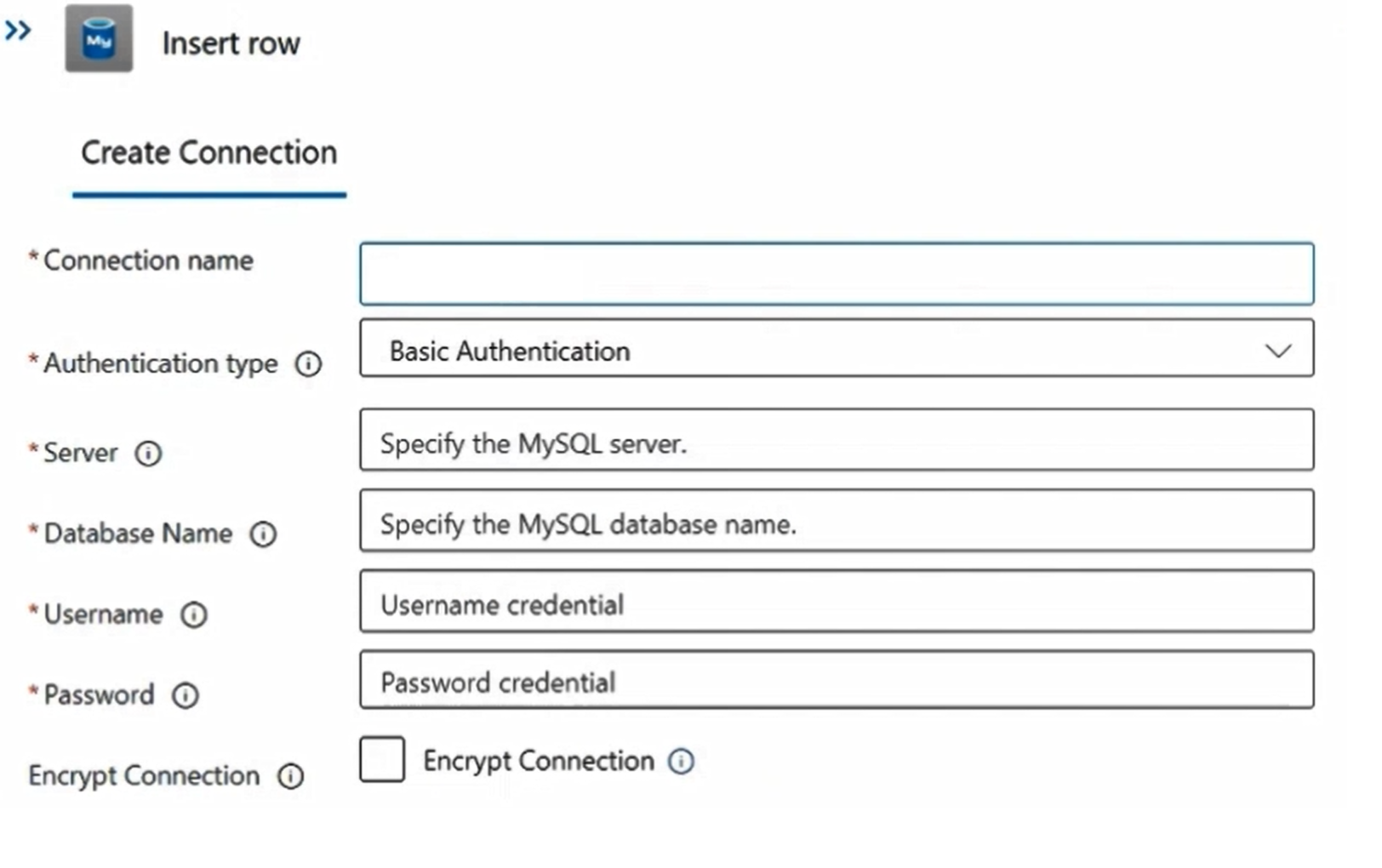Open the Authentication type dropdown

pyautogui.click(x=838, y=350)
